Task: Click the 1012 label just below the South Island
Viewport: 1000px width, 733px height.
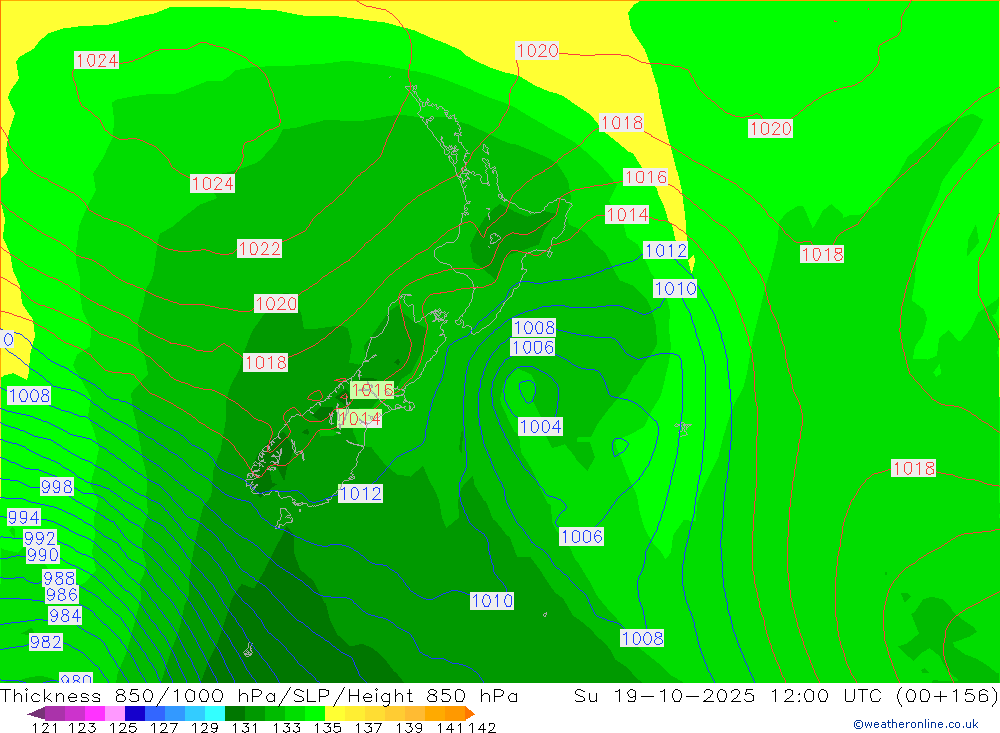Action: pyautogui.click(x=360, y=494)
